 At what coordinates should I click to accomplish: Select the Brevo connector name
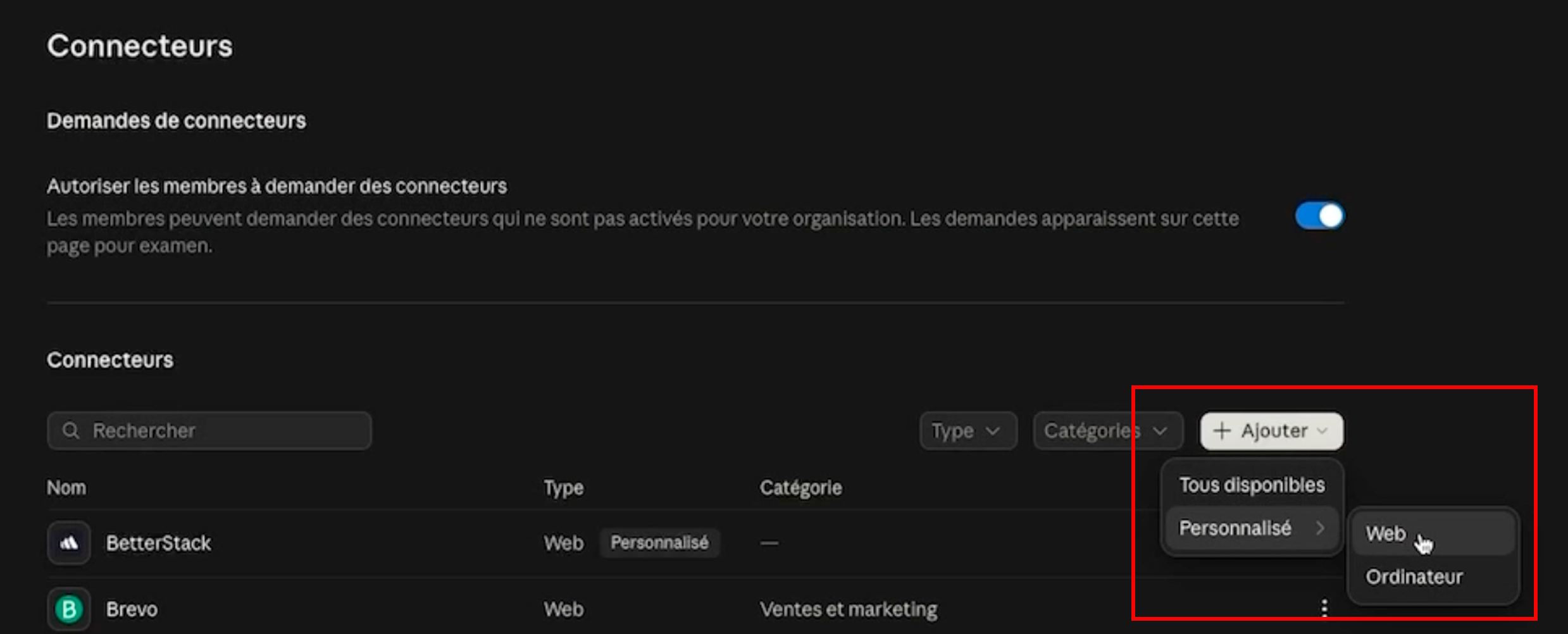point(132,609)
